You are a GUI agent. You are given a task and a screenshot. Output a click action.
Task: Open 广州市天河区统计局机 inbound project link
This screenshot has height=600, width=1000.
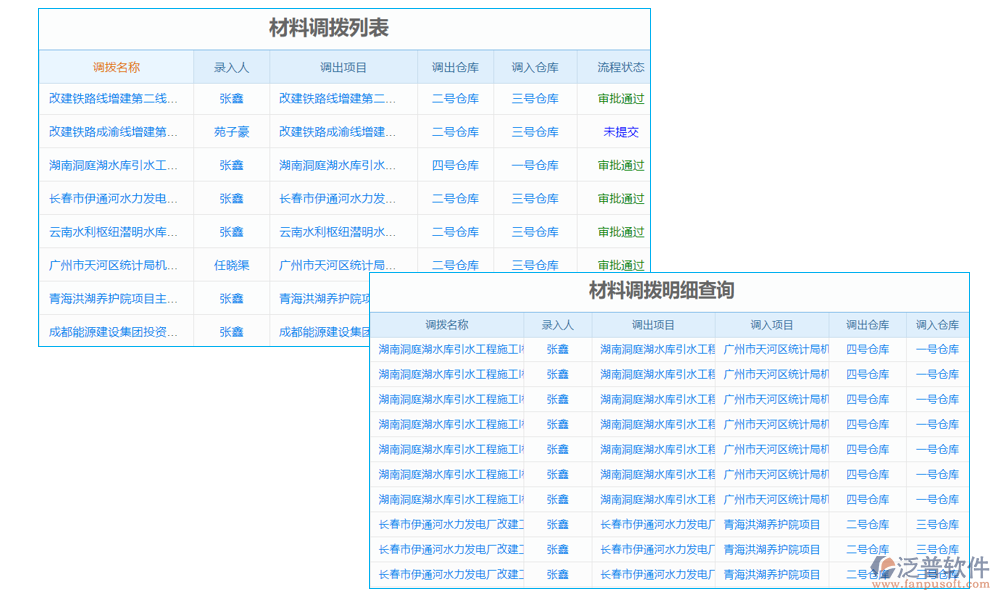(x=772, y=349)
